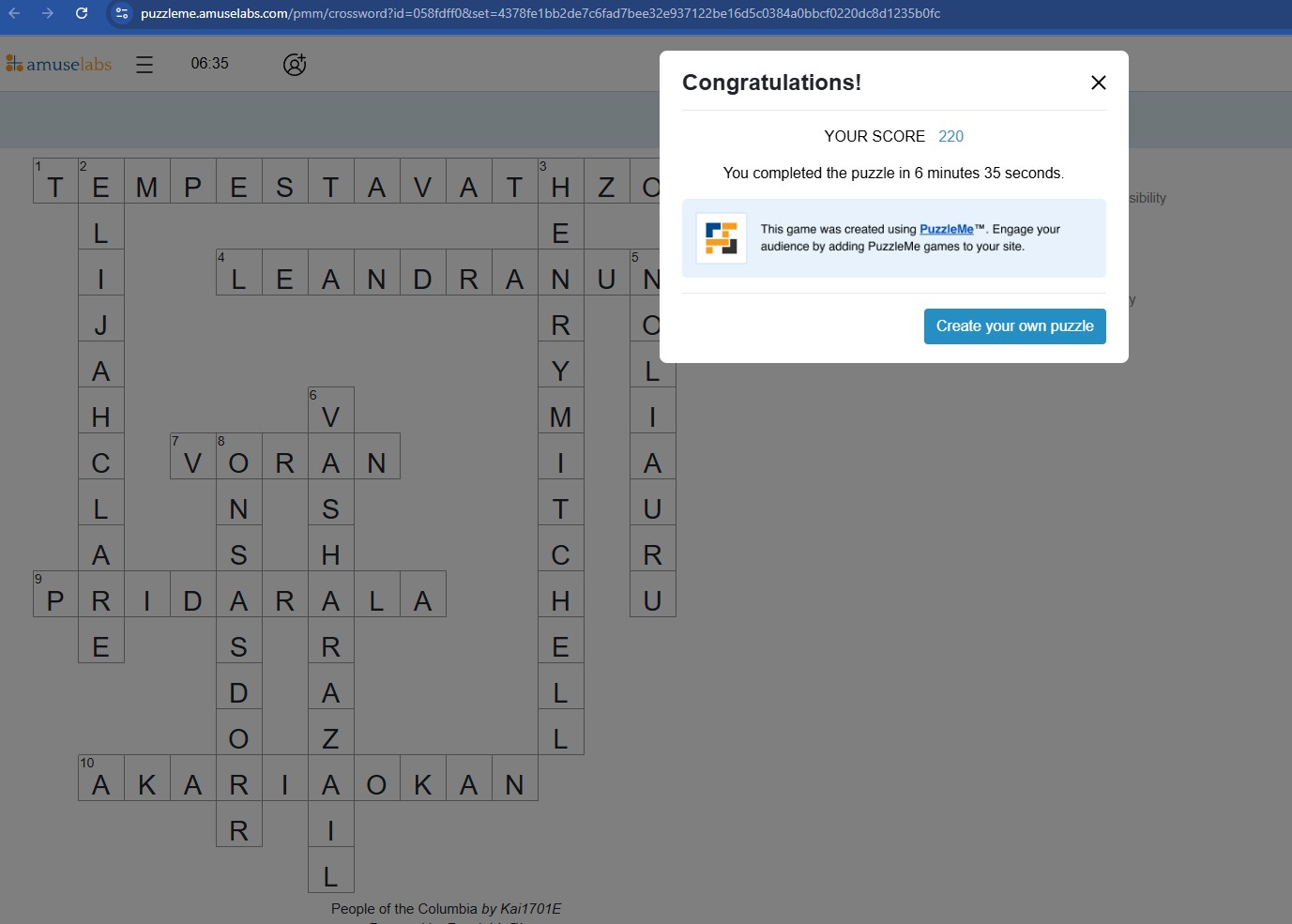Click the amuselabs logo

[x=59, y=64]
